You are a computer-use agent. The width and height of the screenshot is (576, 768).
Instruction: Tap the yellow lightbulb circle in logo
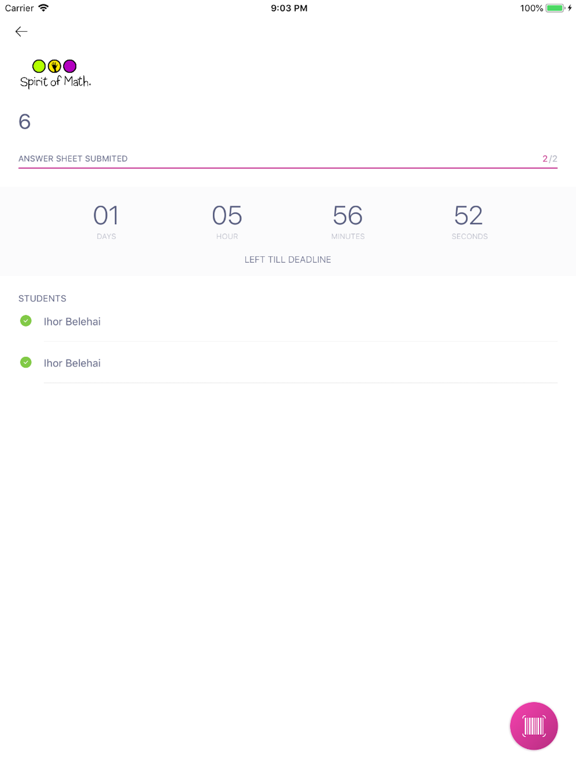(54, 66)
